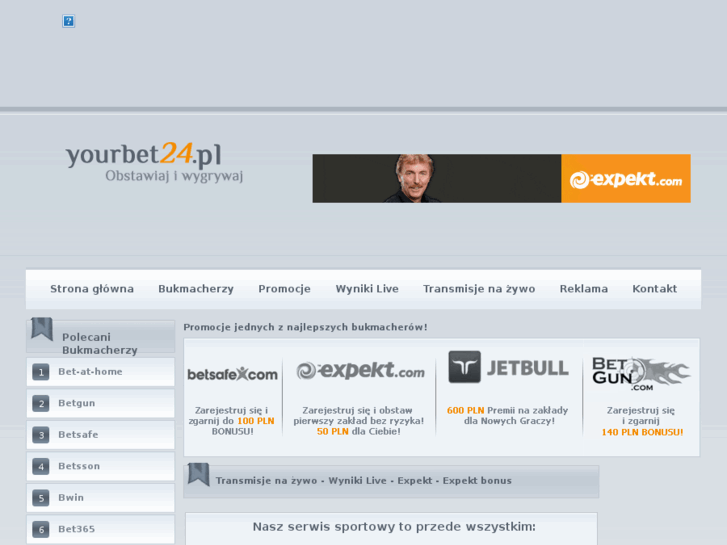This screenshot has height=545, width=727.
Task: Open Wyniki Live link in content heading
Action: 357,481
